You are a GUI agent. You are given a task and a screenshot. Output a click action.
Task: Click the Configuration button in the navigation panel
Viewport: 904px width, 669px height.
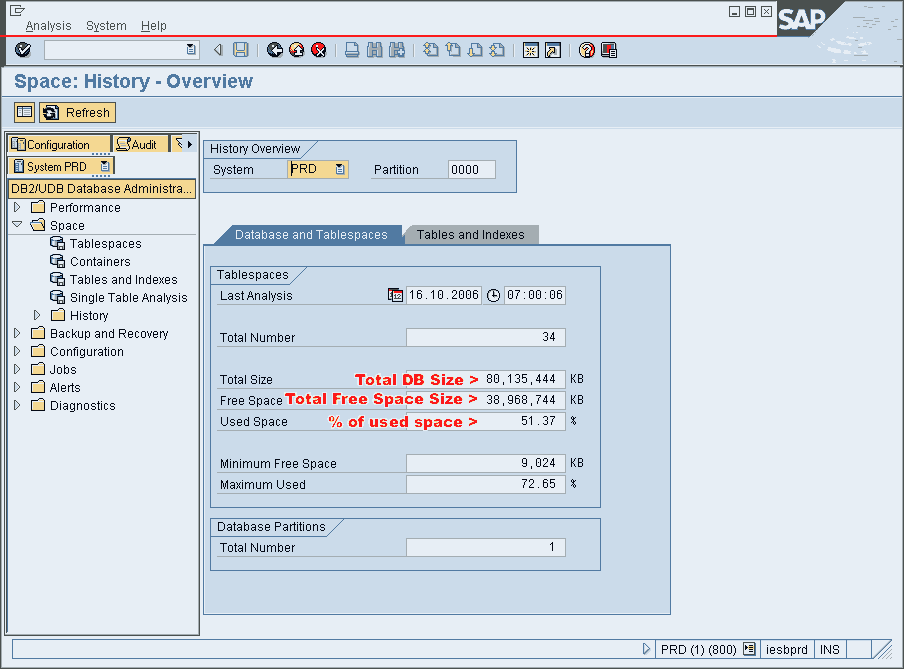[58, 144]
